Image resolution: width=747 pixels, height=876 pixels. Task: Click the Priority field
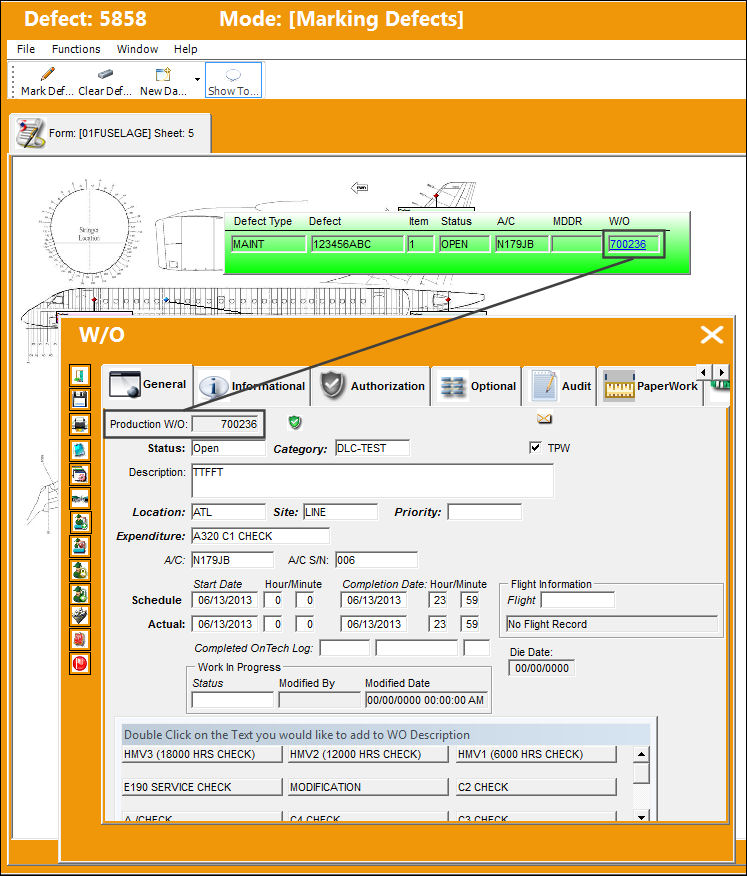coord(484,512)
